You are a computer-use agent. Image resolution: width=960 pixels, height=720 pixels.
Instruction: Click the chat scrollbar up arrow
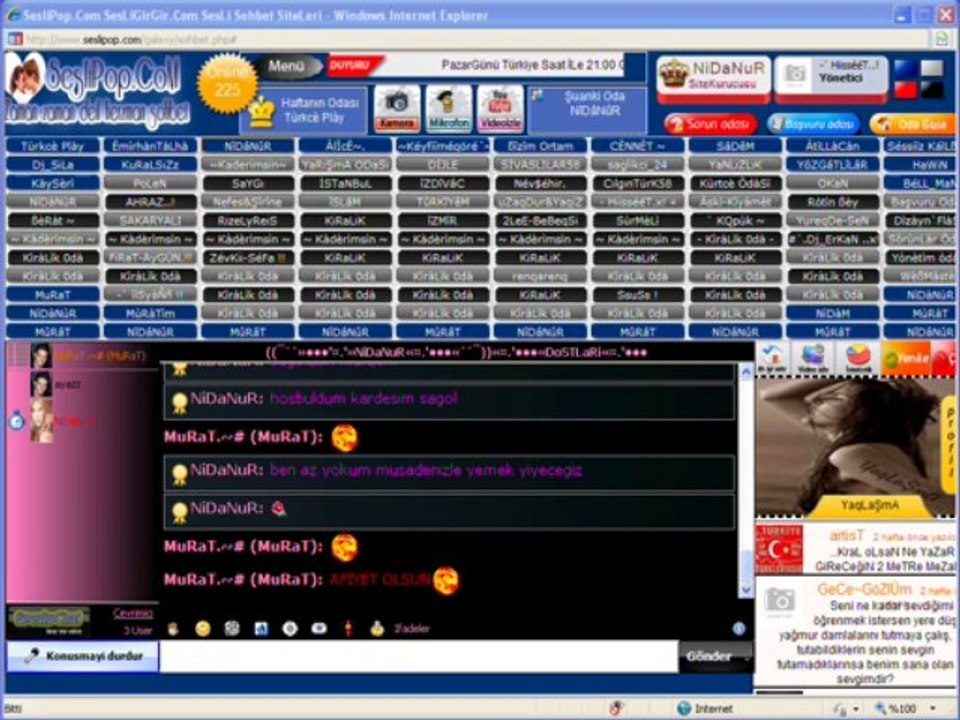[x=746, y=372]
